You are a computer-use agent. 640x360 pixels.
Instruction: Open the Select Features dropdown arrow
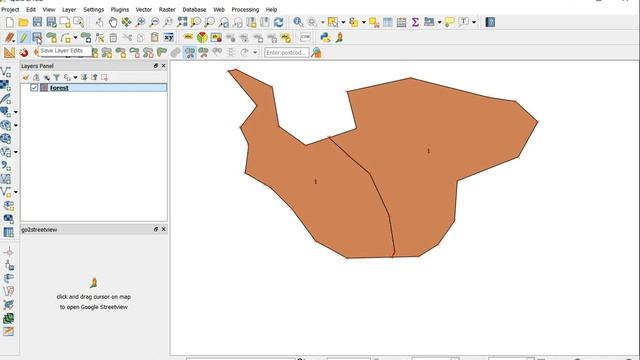click(343, 22)
